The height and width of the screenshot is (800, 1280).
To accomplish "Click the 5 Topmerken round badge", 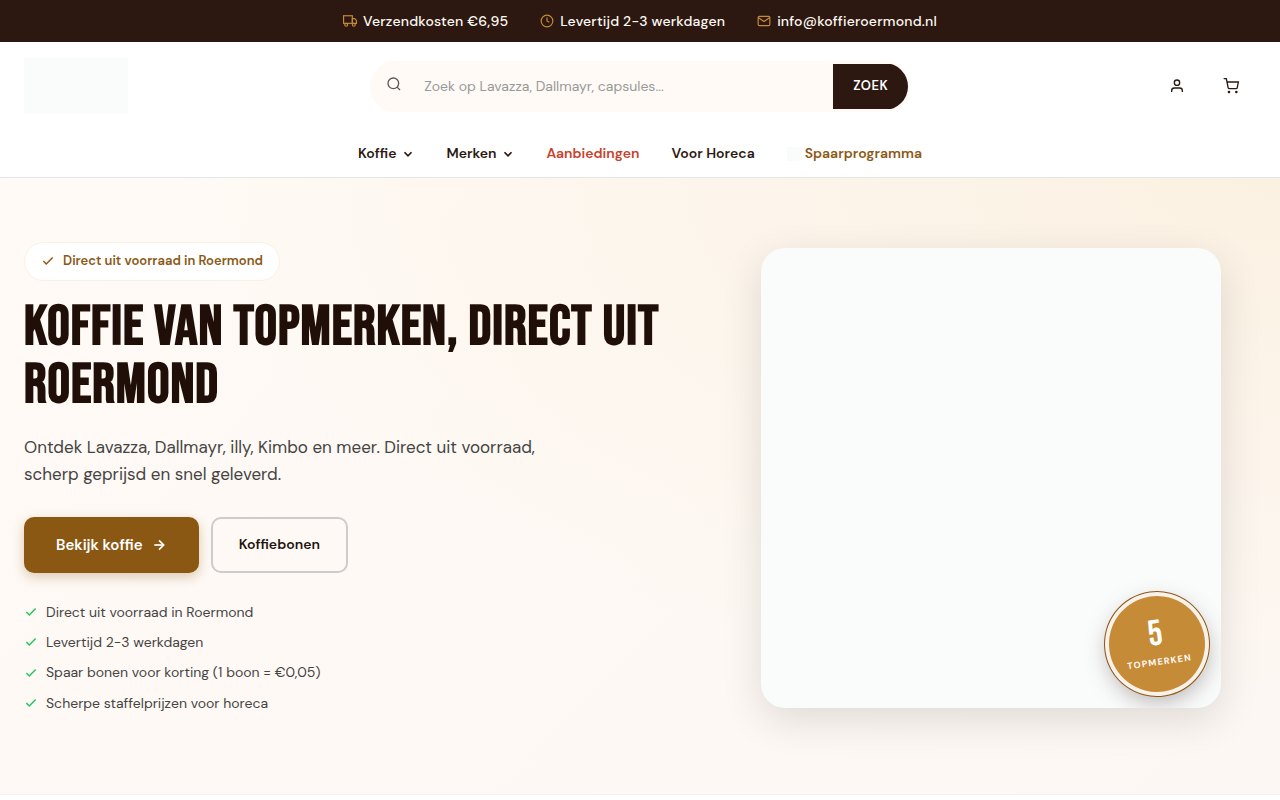I will pyautogui.click(x=1157, y=644).
